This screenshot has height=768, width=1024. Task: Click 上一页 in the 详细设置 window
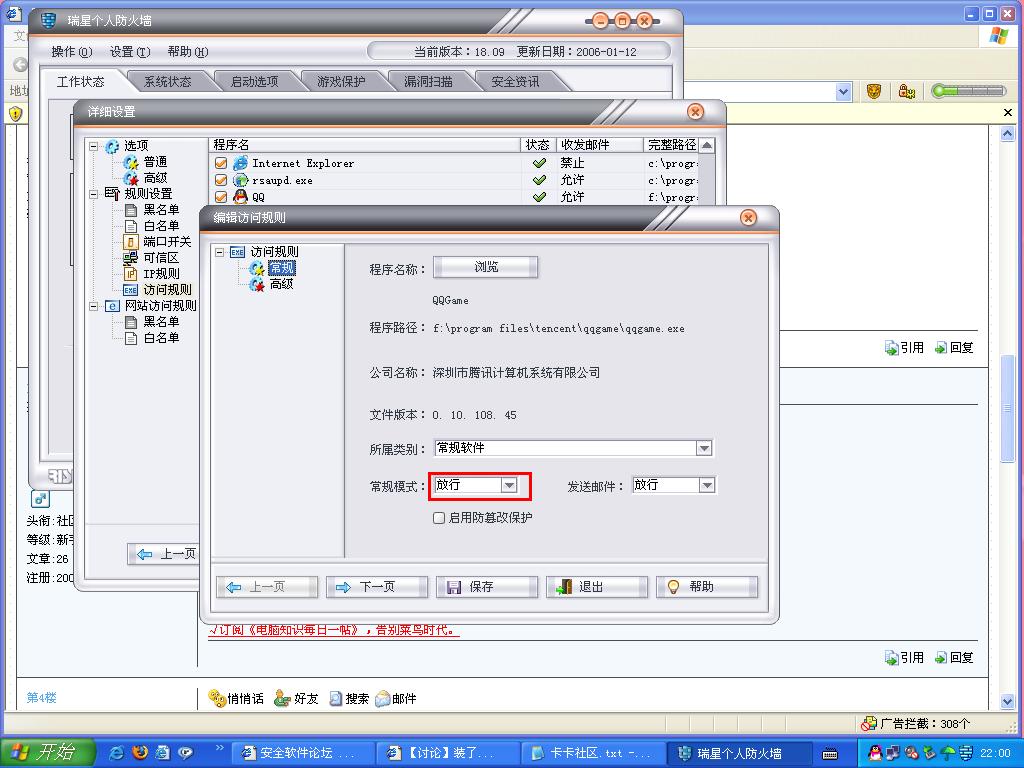pos(165,554)
